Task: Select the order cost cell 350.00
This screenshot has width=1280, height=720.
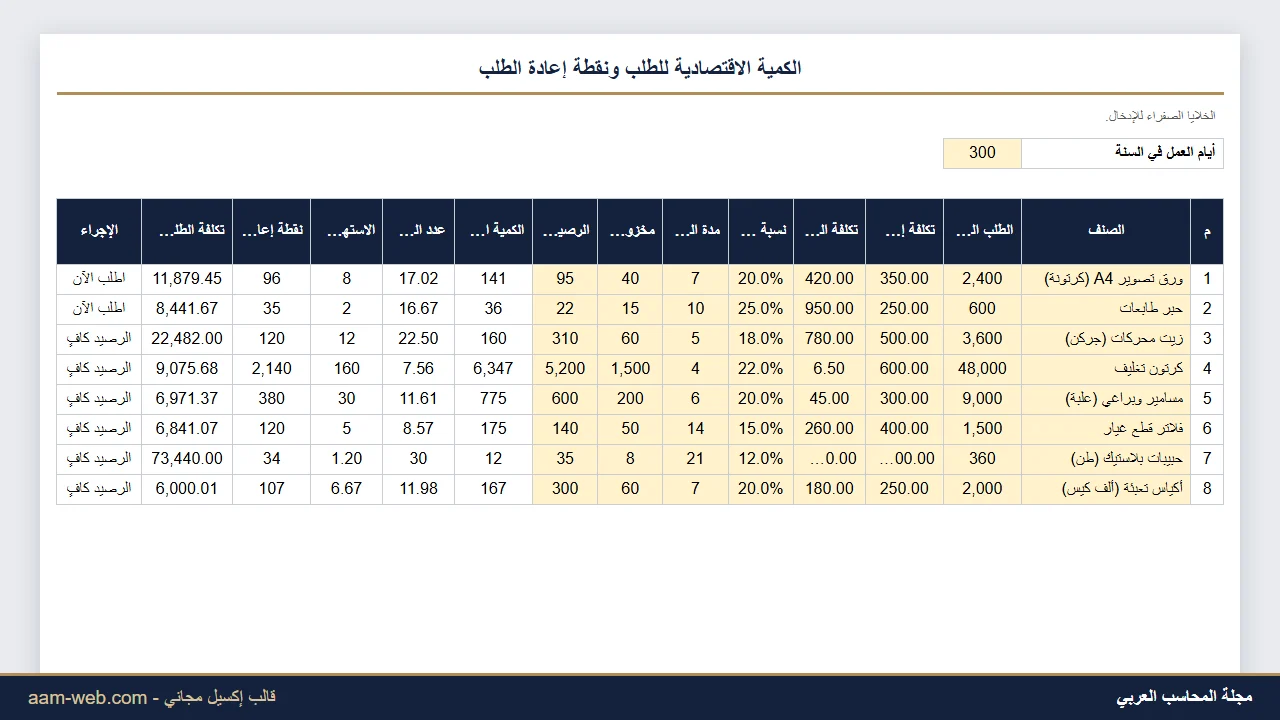Action: point(904,279)
